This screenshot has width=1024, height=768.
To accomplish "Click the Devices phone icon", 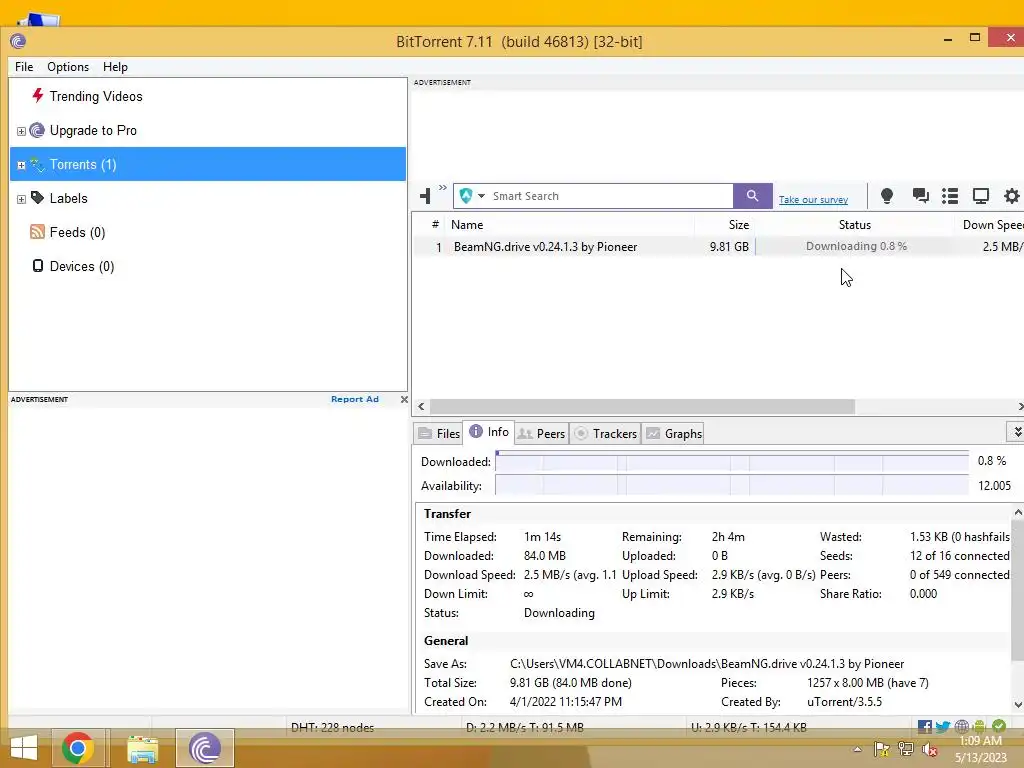I will (x=38, y=266).
